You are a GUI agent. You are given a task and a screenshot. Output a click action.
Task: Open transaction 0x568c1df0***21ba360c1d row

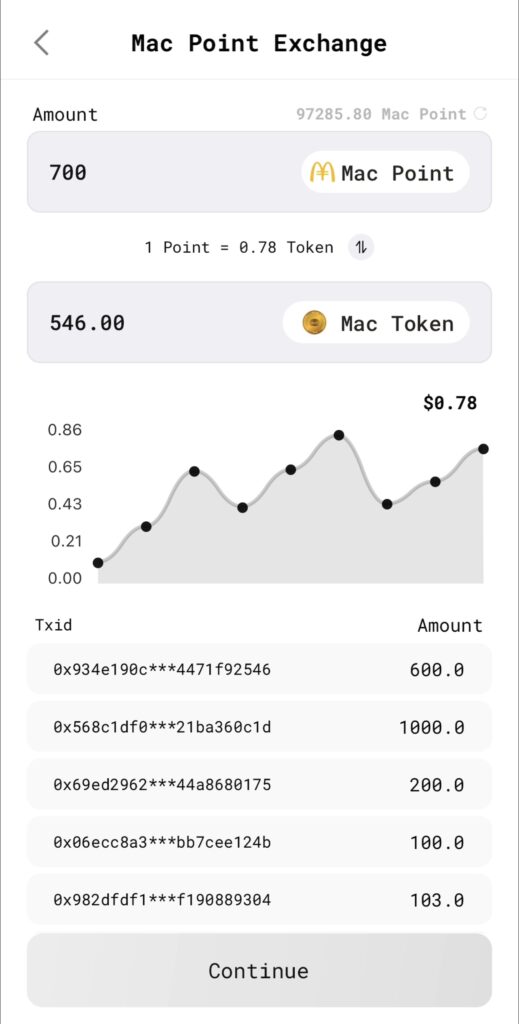tap(259, 727)
